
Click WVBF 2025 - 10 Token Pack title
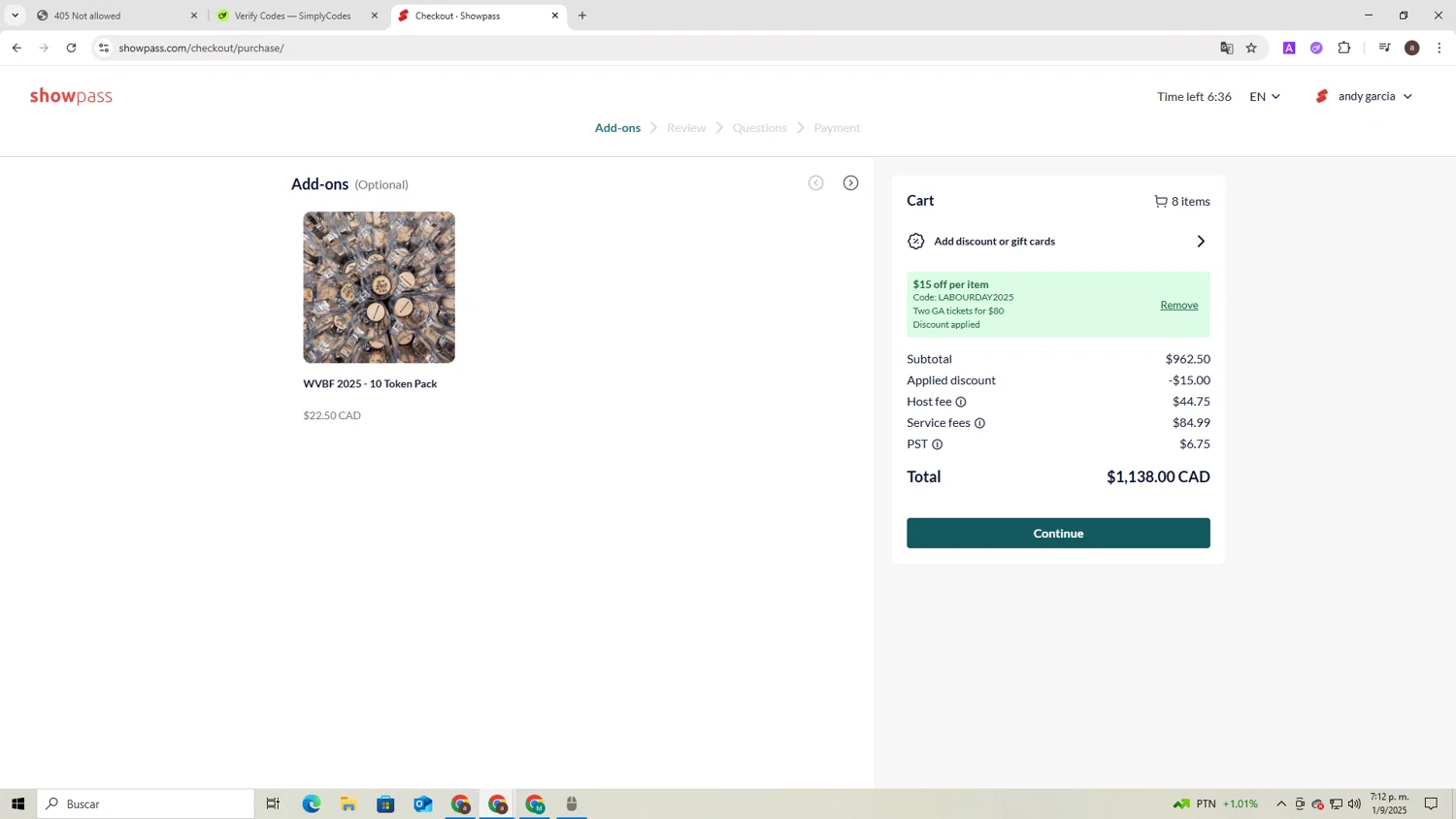(x=370, y=384)
